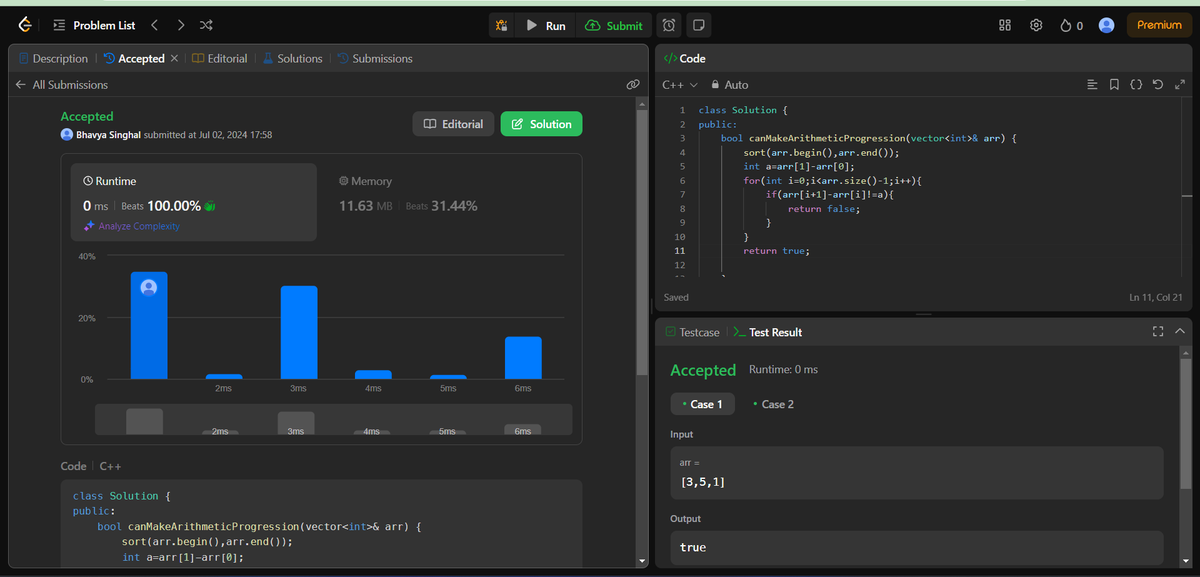
Task: Maximize the test result panel
Action: pyautogui.click(x=1158, y=332)
